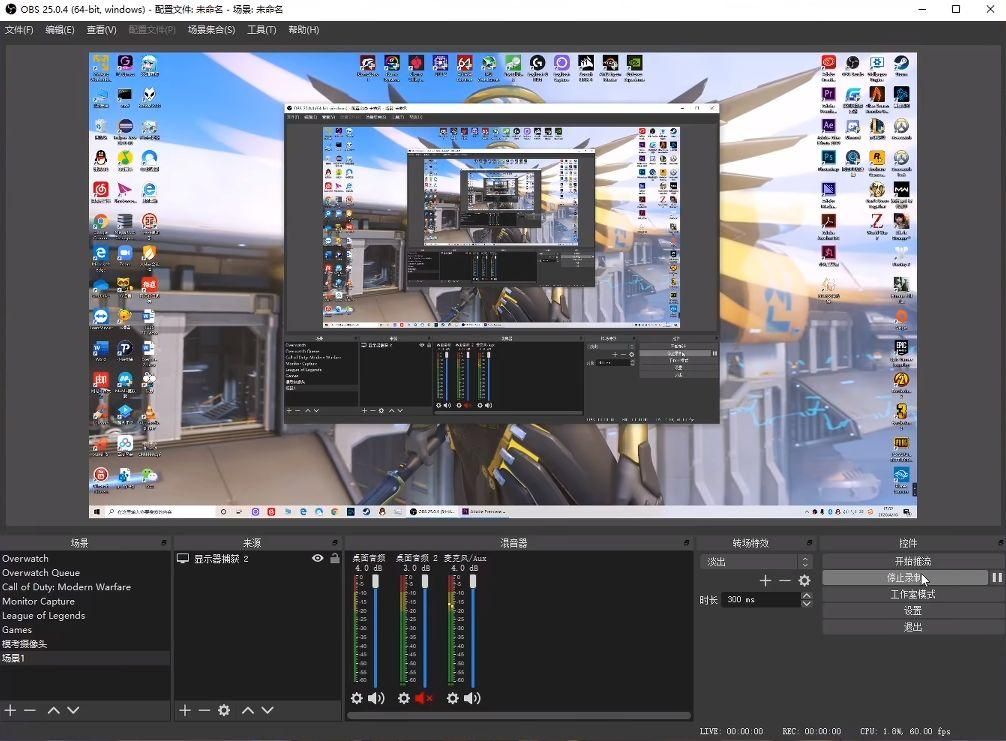The width and height of the screenshot is (1006, 741).
Task: Select Call of Duty: Modern Warfare scene
Action: tap(85, 587)
